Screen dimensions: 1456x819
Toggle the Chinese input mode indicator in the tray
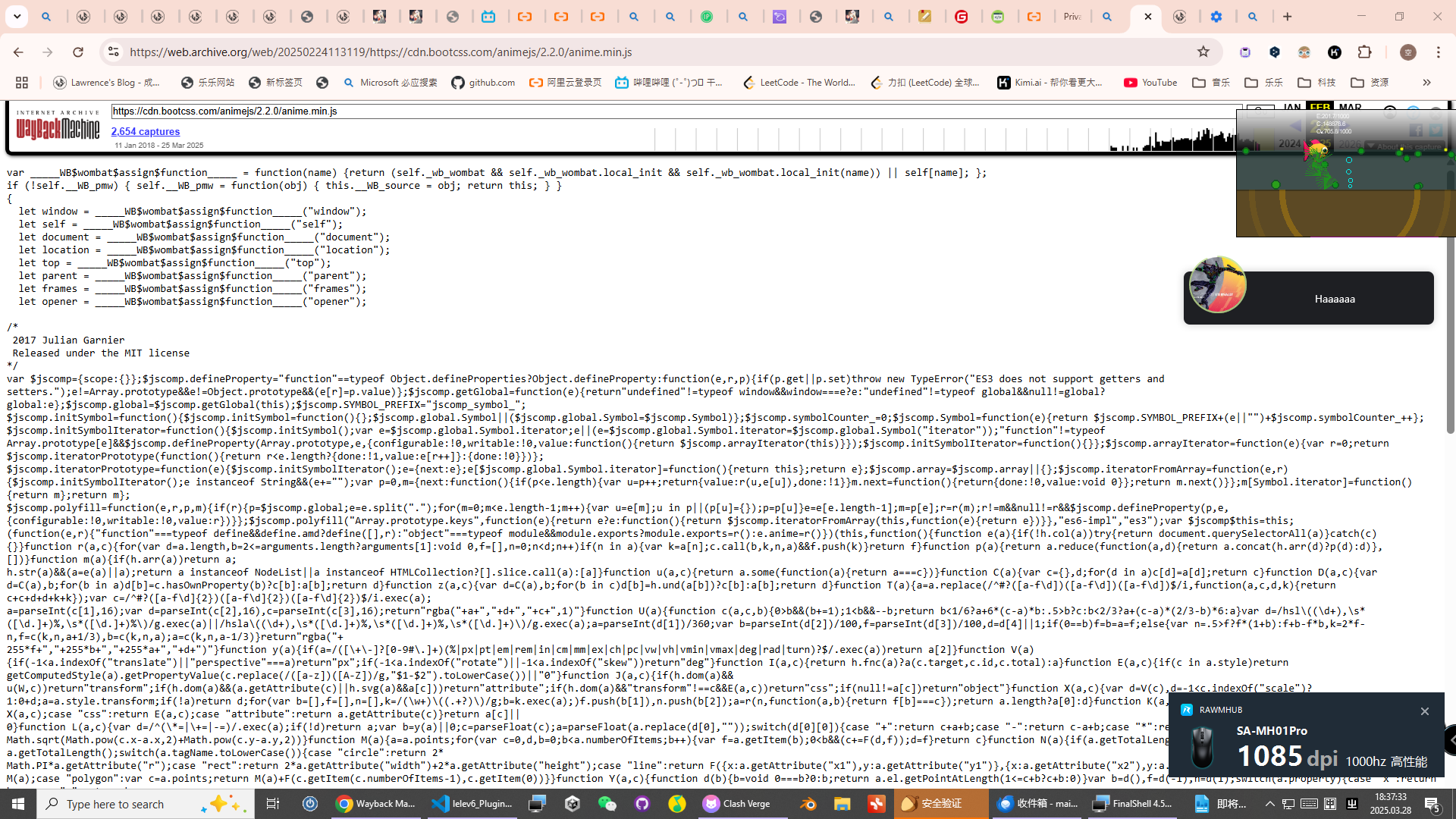(1330, 804)
